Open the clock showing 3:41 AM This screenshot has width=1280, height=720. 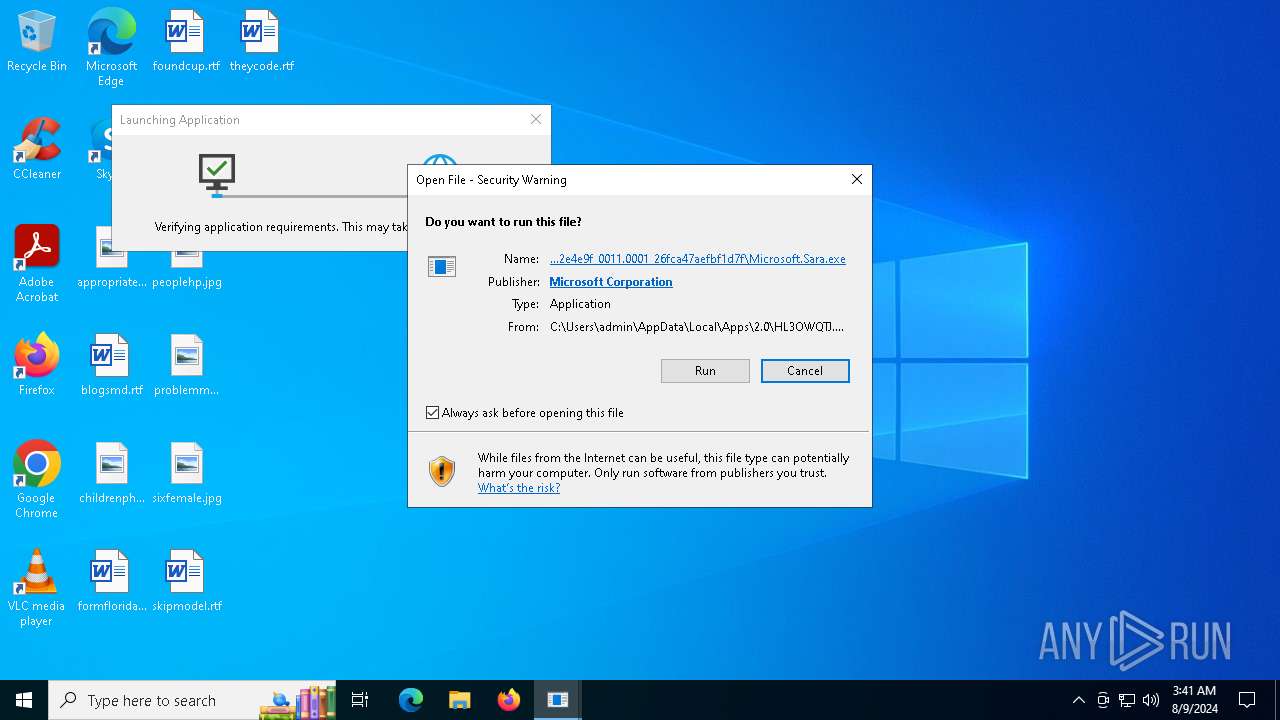pos(1194,700)
